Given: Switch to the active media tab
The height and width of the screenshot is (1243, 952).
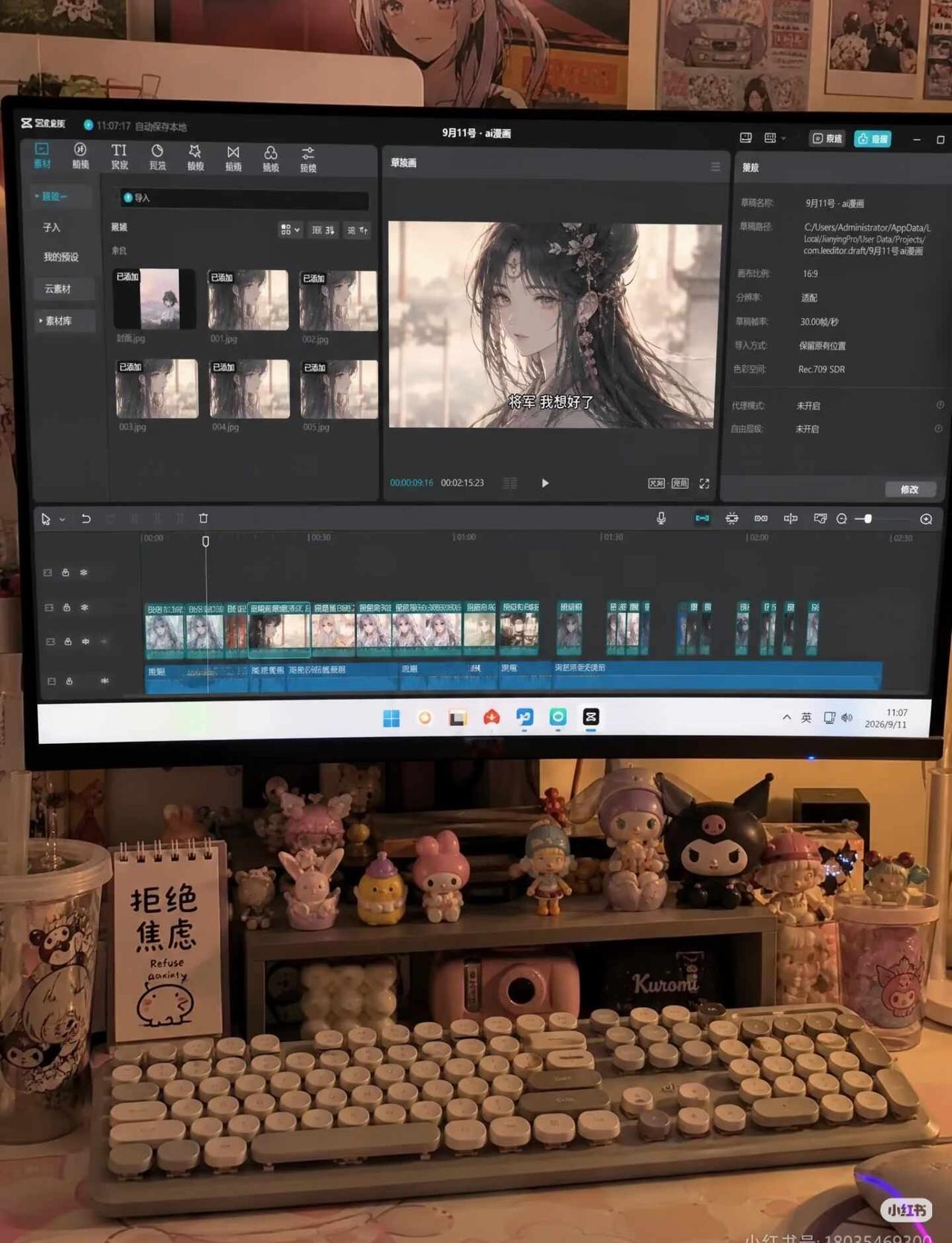Looking at the screenshot, I should [42, 155].
